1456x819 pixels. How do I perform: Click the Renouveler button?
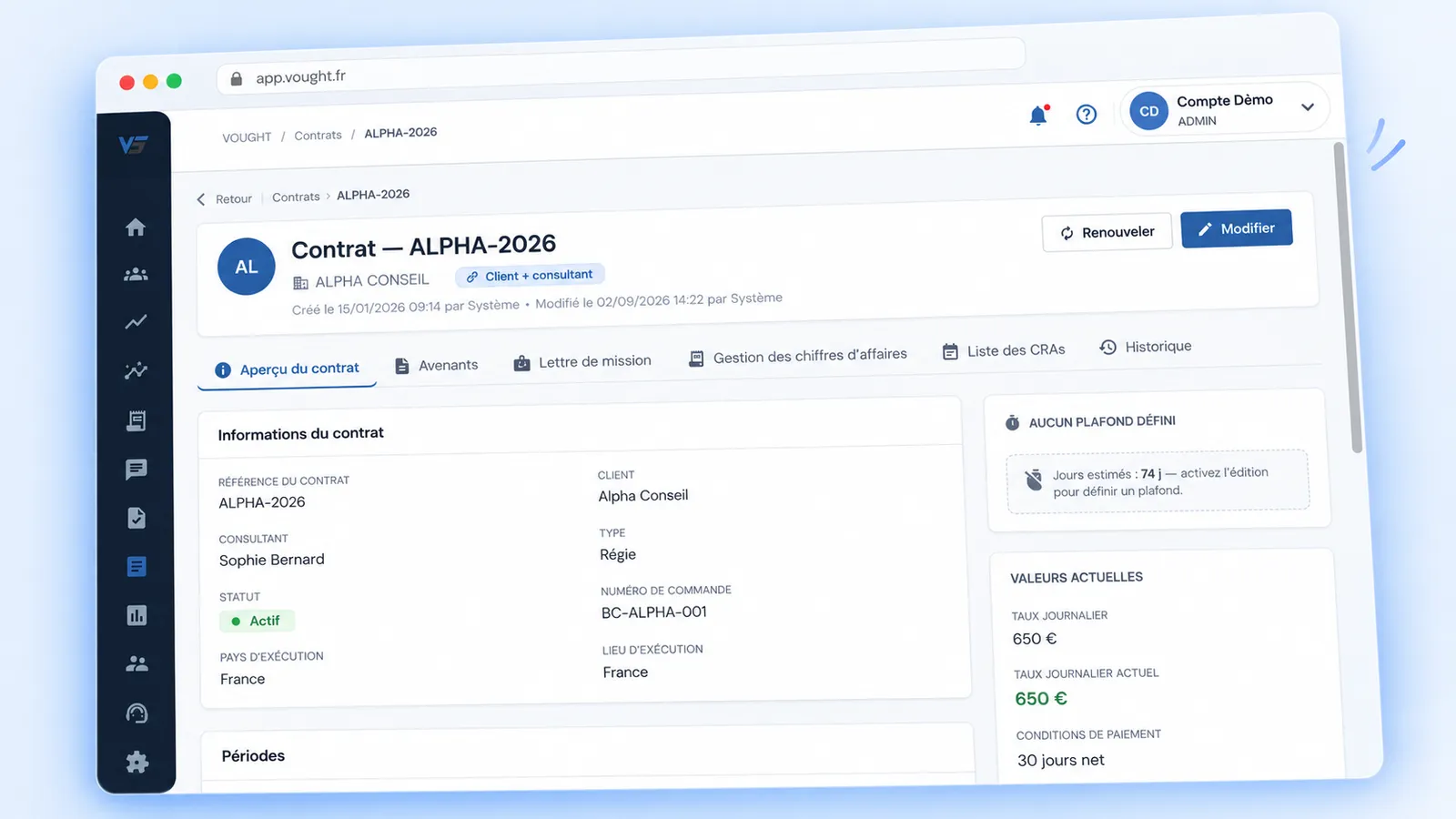pyautogui.click(x=1107, y=233)
